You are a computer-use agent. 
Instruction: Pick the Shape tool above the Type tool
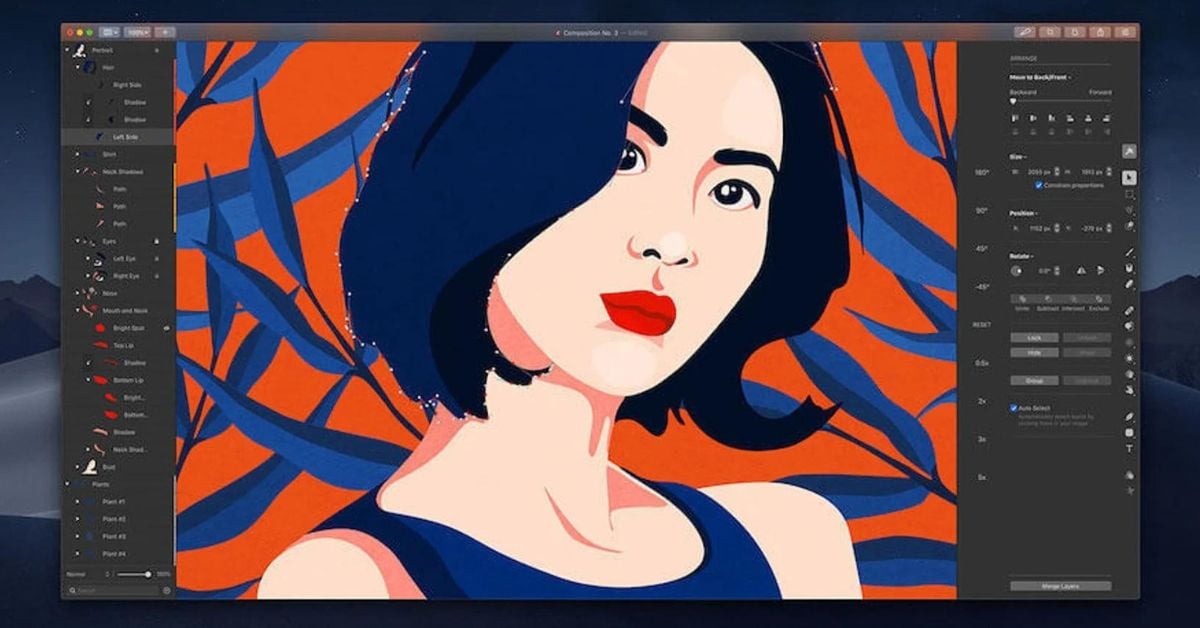coord(1129,432)
